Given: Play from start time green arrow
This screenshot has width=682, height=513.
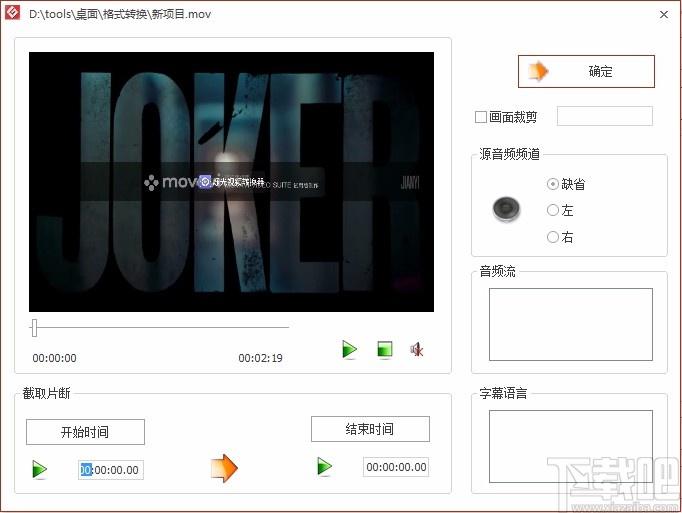Looking at the screenshot, I should [x=40, y=469].
